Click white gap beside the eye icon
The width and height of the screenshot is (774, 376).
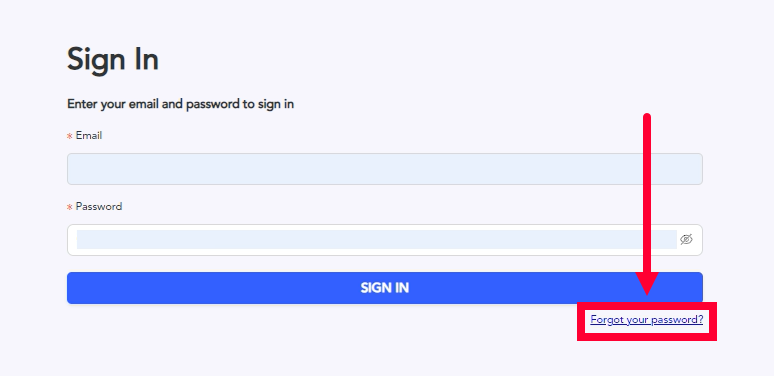point(697,240)
